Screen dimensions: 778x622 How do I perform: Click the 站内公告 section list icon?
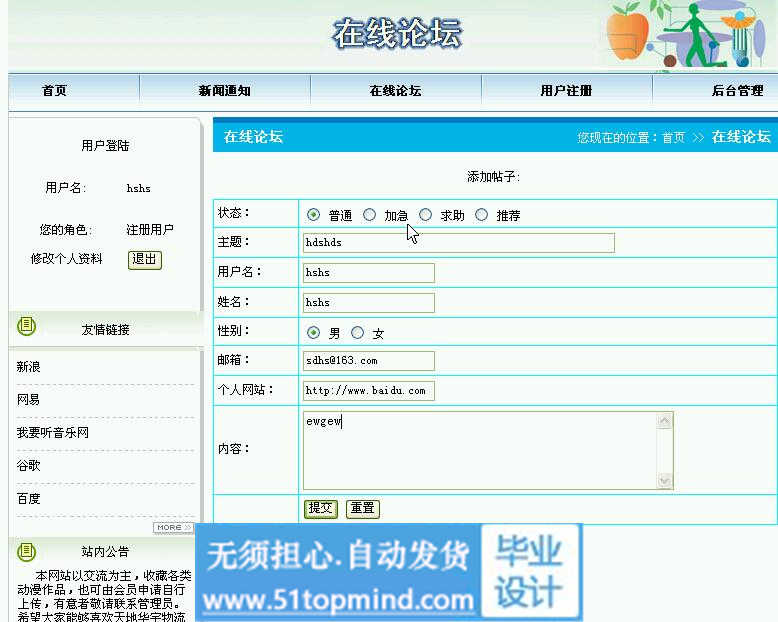coord(27,551)
